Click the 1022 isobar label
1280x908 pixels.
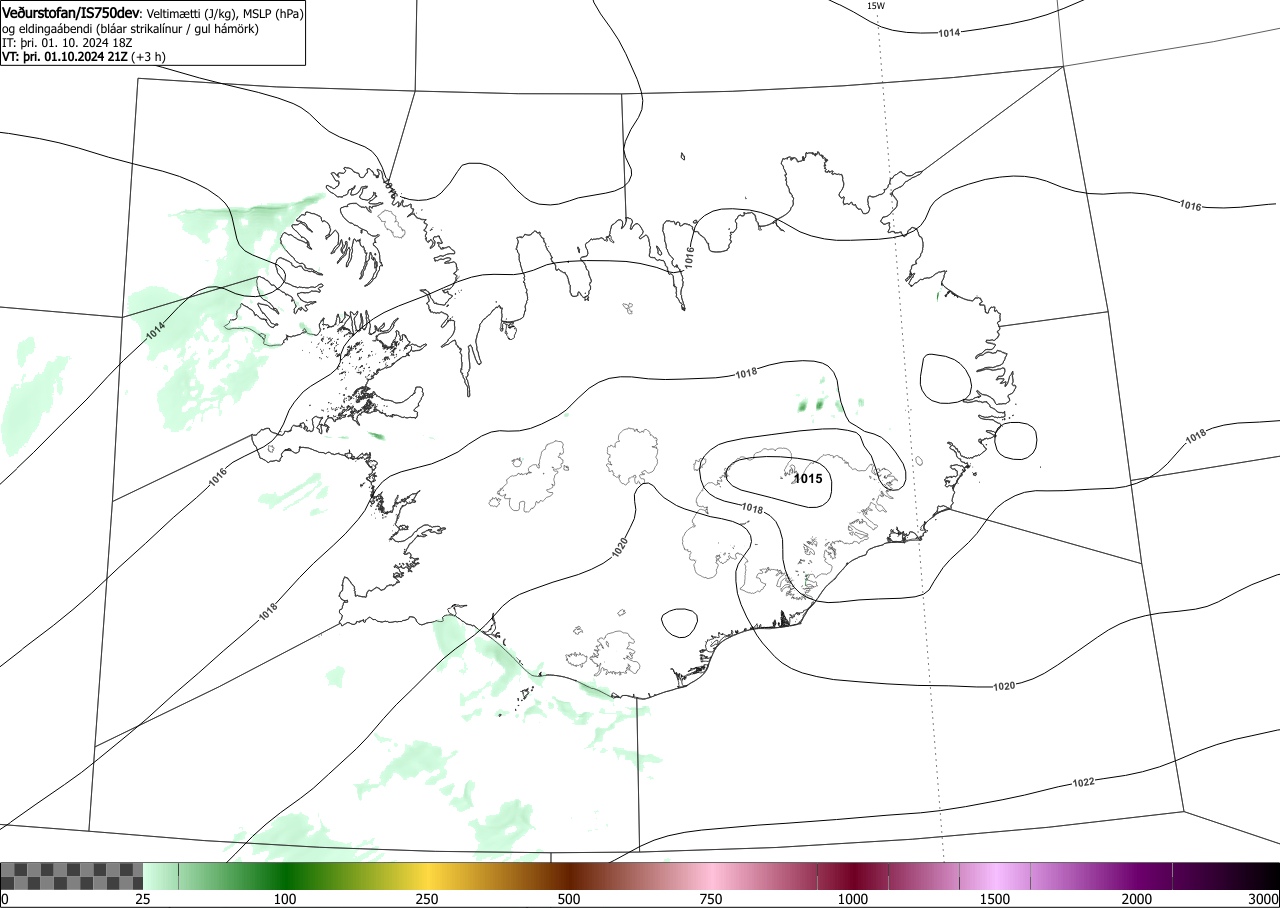pos(1083,782)
